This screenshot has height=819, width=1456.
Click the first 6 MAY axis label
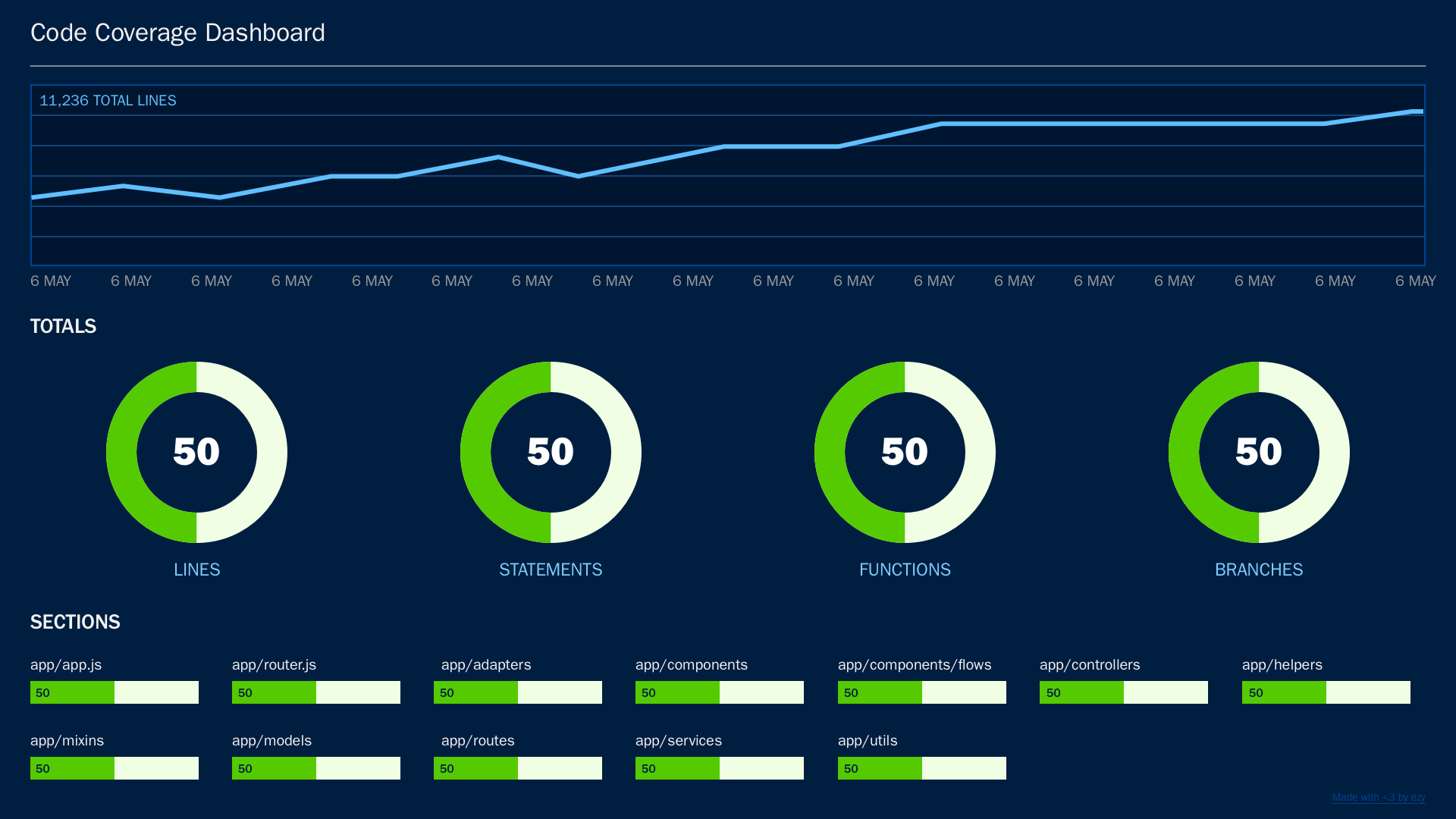point(50,281)
